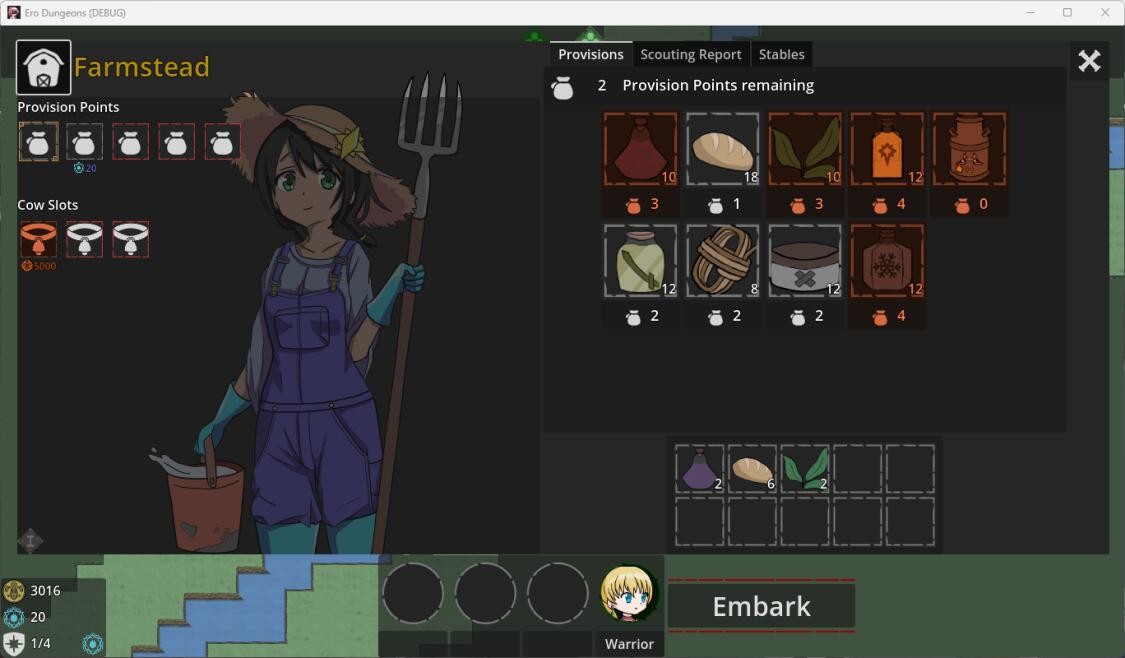Select the Warrior character portrait
1125x658 pixels.
tap(629, 592)
